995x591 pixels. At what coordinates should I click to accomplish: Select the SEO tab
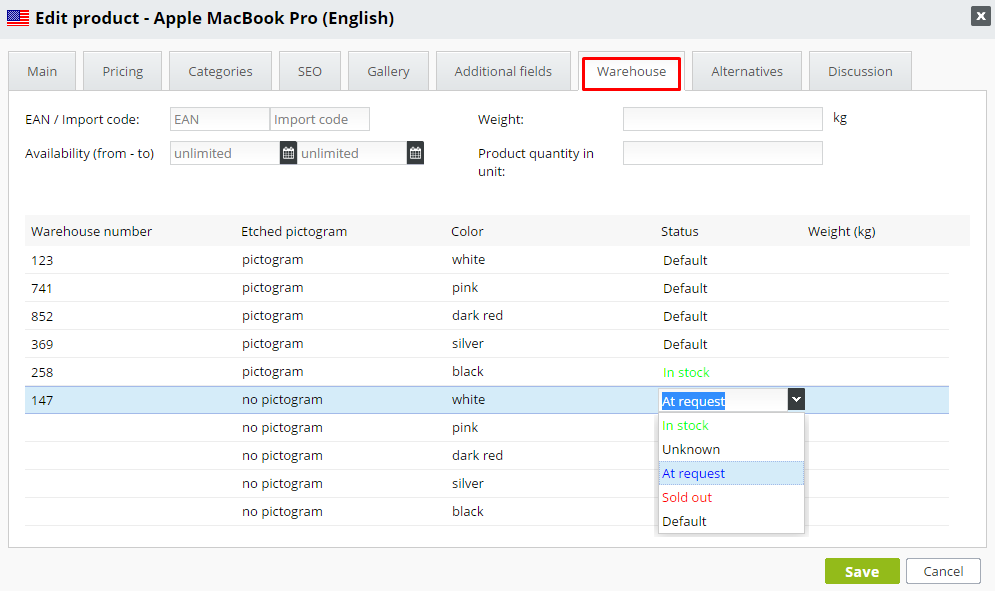pyautogui.click(x=310, y=71)
